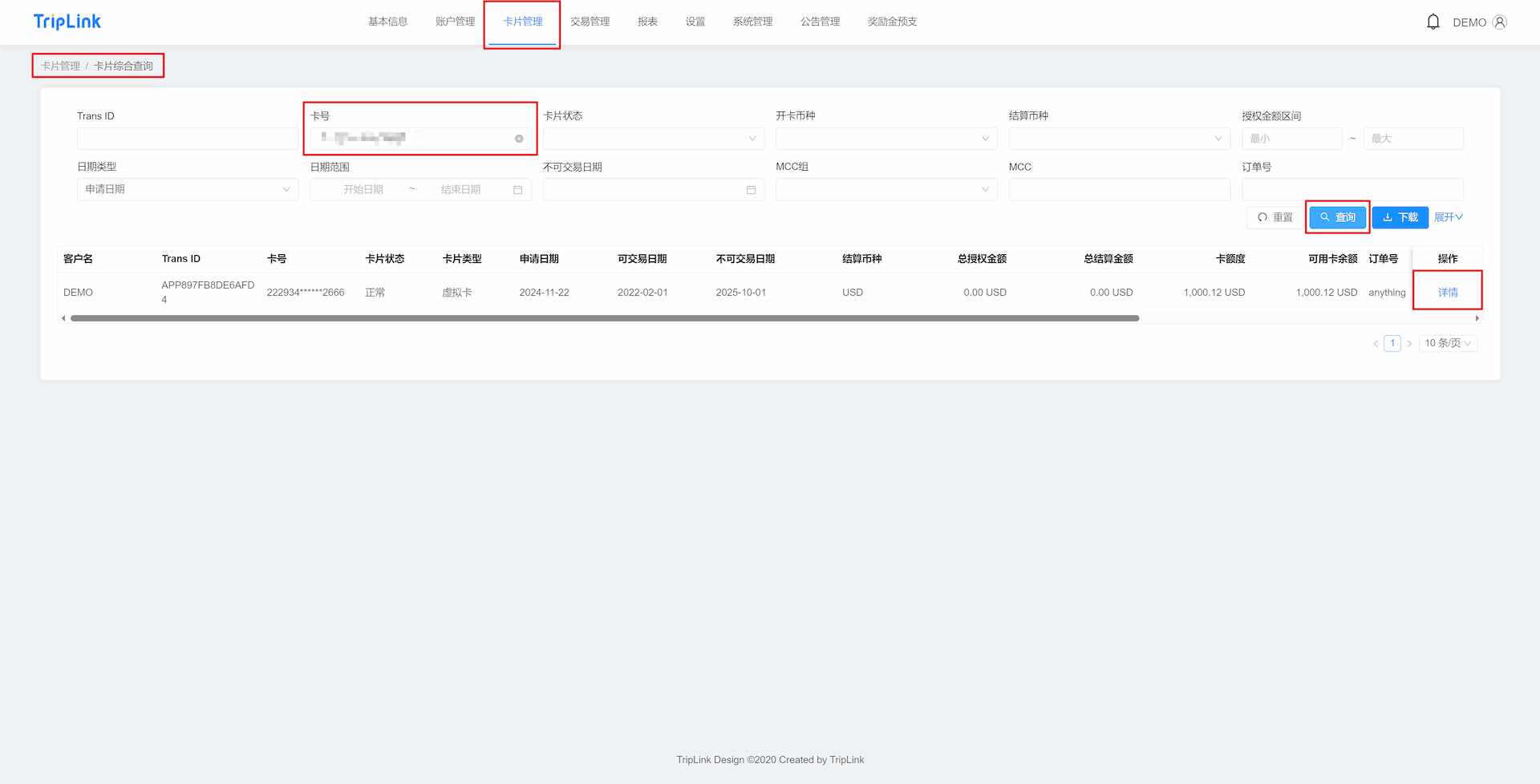Open the DEMO user avatar icon
1540x784 pixels.
click(x=1499, y=22)
